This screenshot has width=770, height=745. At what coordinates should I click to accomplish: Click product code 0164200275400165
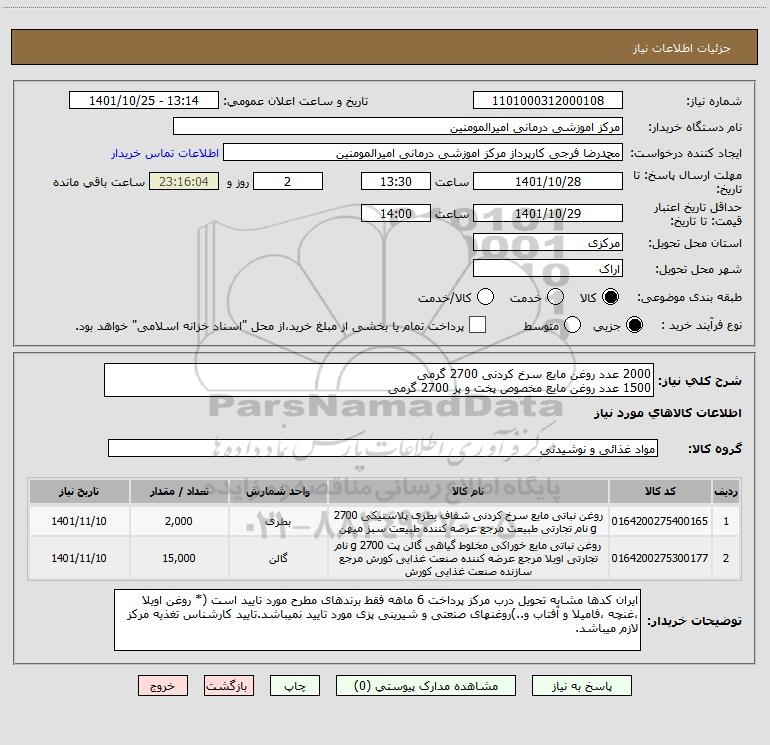point(660,521)
